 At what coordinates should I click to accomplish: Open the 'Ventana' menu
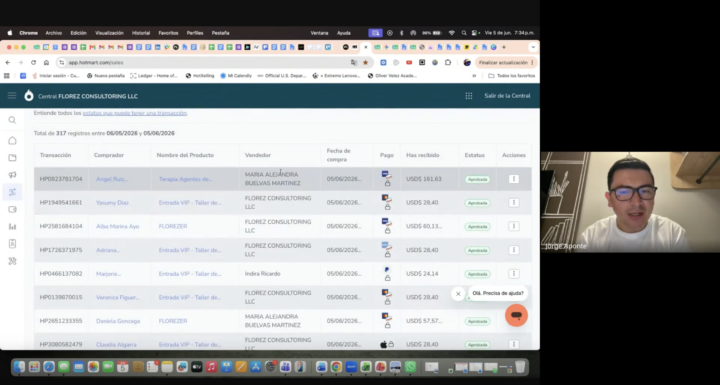tap(320, 33)
